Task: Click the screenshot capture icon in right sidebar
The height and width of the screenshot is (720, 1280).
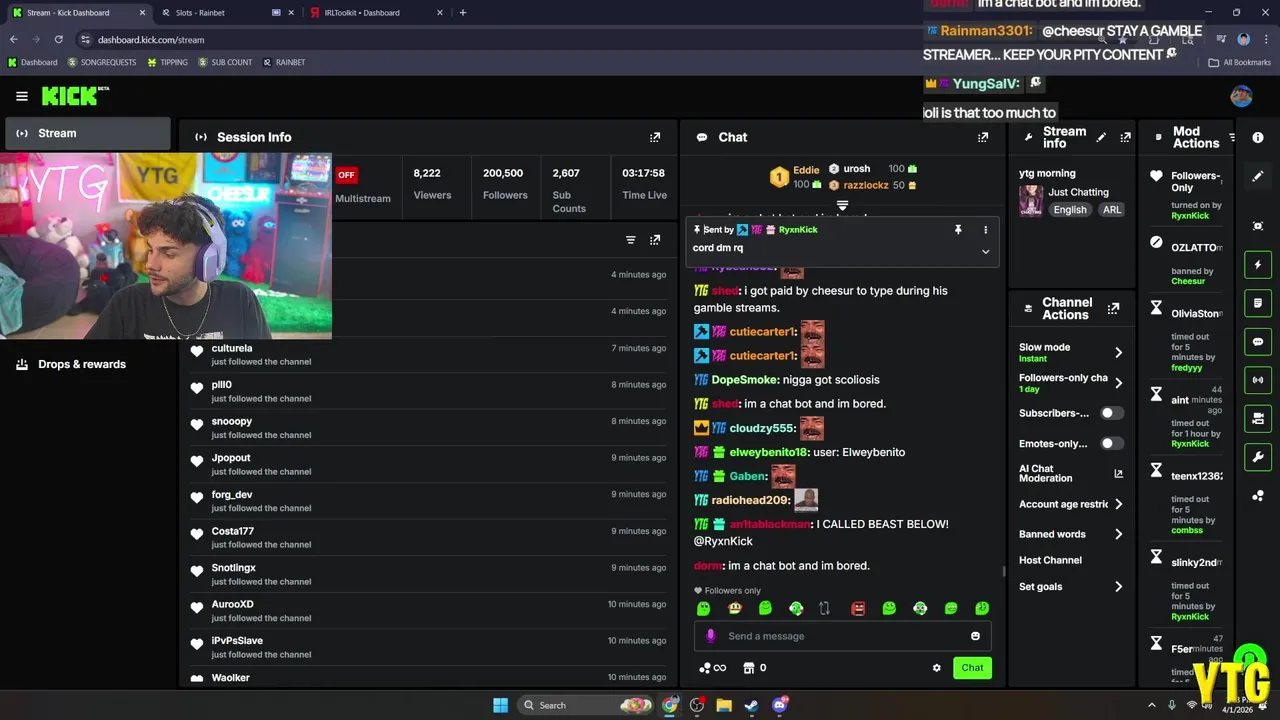Action: pos(1258,226)
